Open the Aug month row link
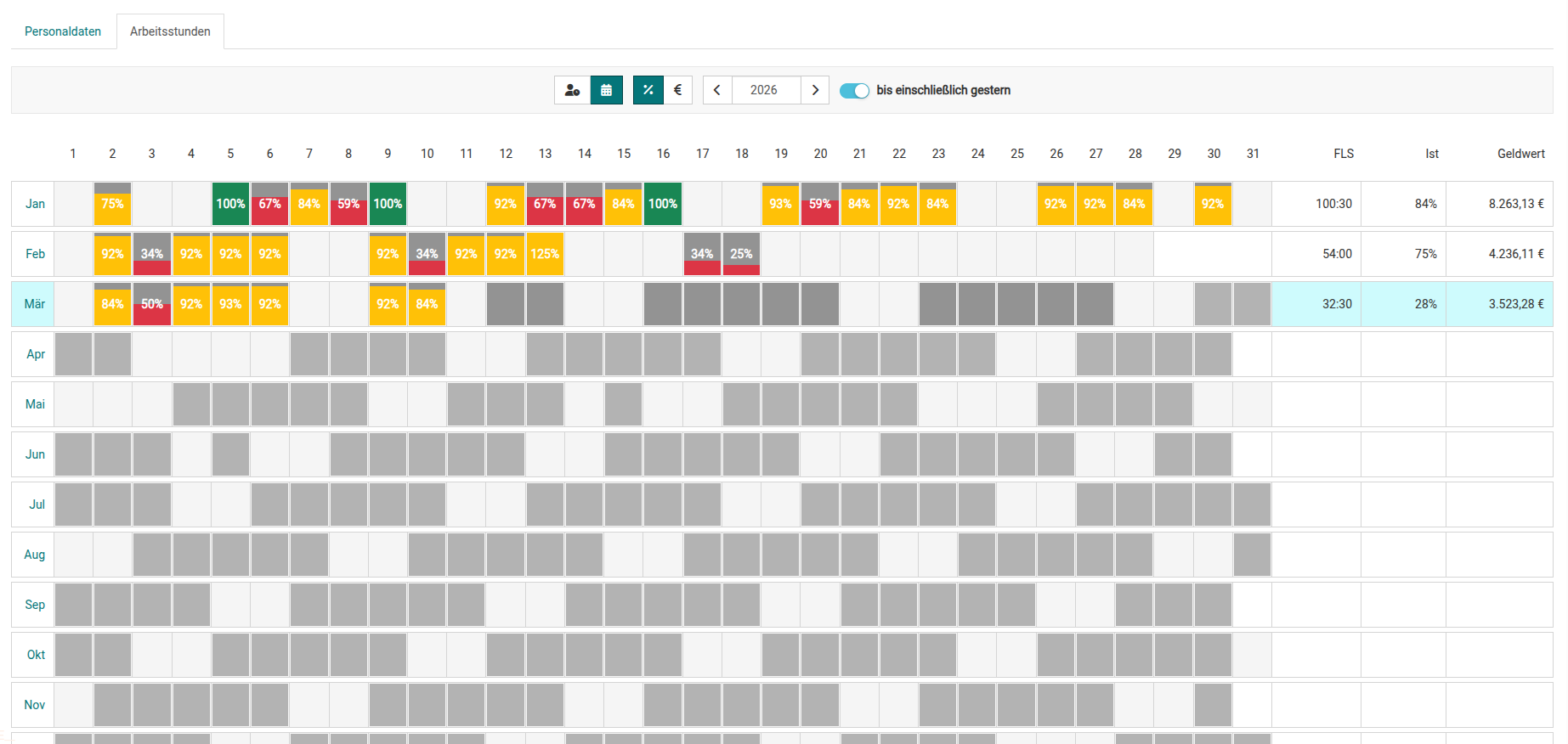The image size is (1568, 744). (35, 555)
